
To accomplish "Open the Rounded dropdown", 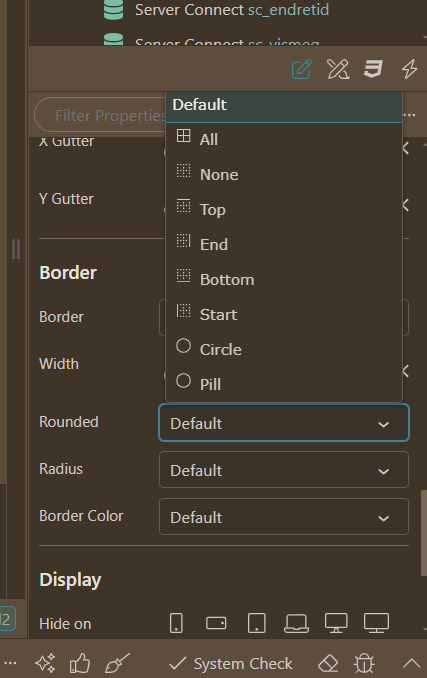I will 284,423.
